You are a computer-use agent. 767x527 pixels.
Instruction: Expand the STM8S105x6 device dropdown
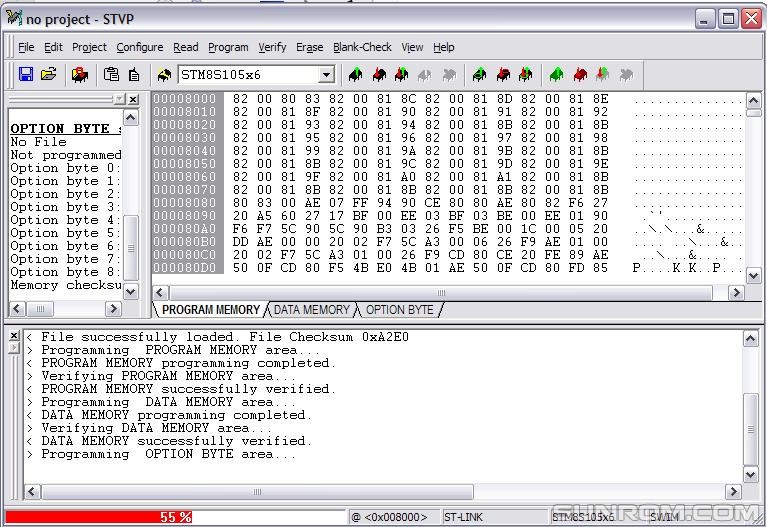[326, 75]
